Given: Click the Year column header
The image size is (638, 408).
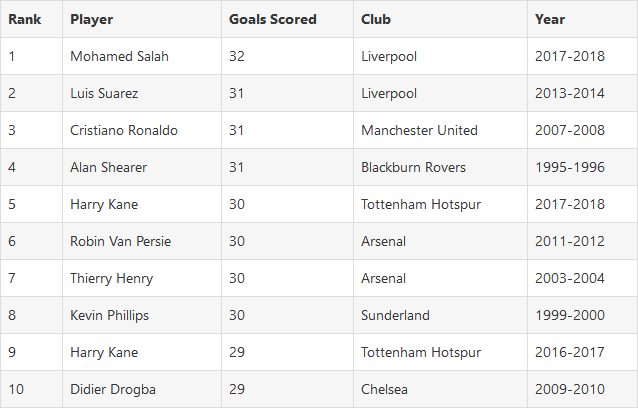Looking at the screenshot, I should point(550,19).
